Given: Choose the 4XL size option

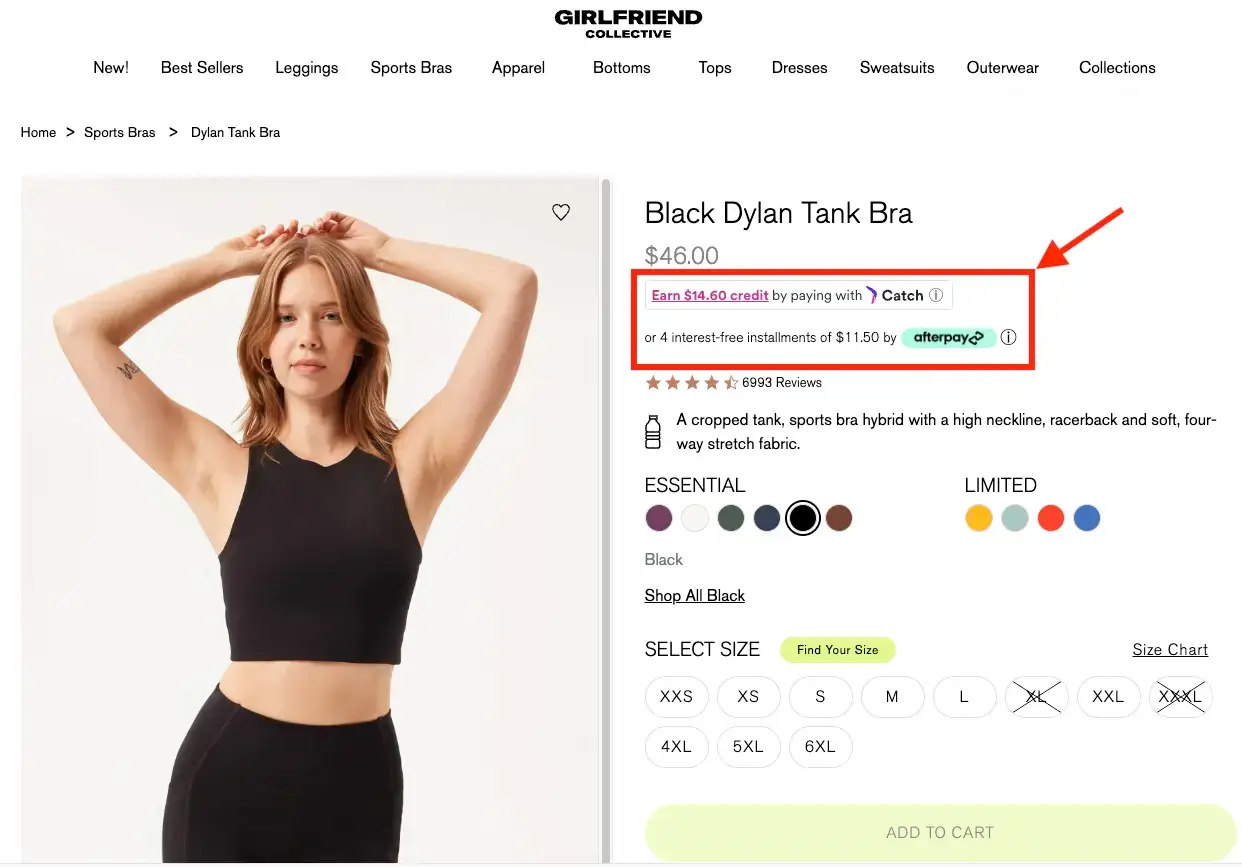Looking at the screenshot, I should (676, 746).
